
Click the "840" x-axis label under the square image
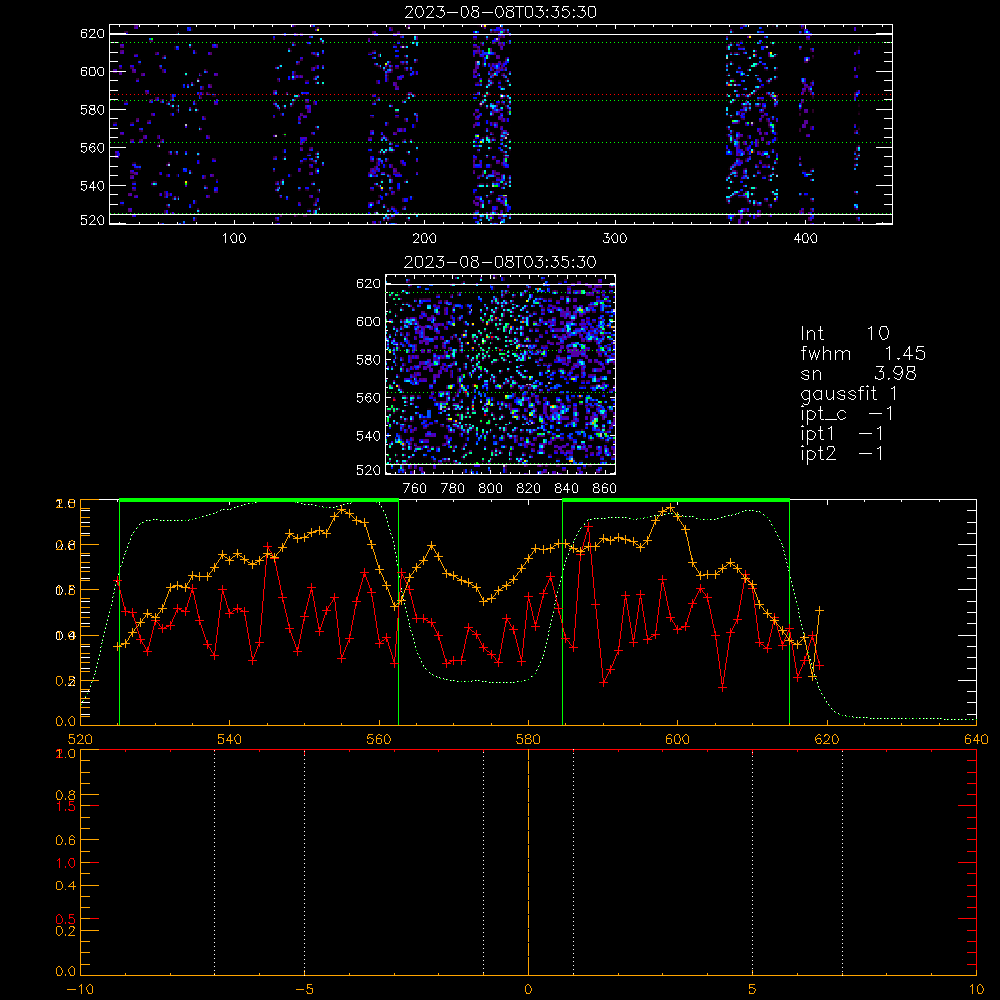point(566,489)
